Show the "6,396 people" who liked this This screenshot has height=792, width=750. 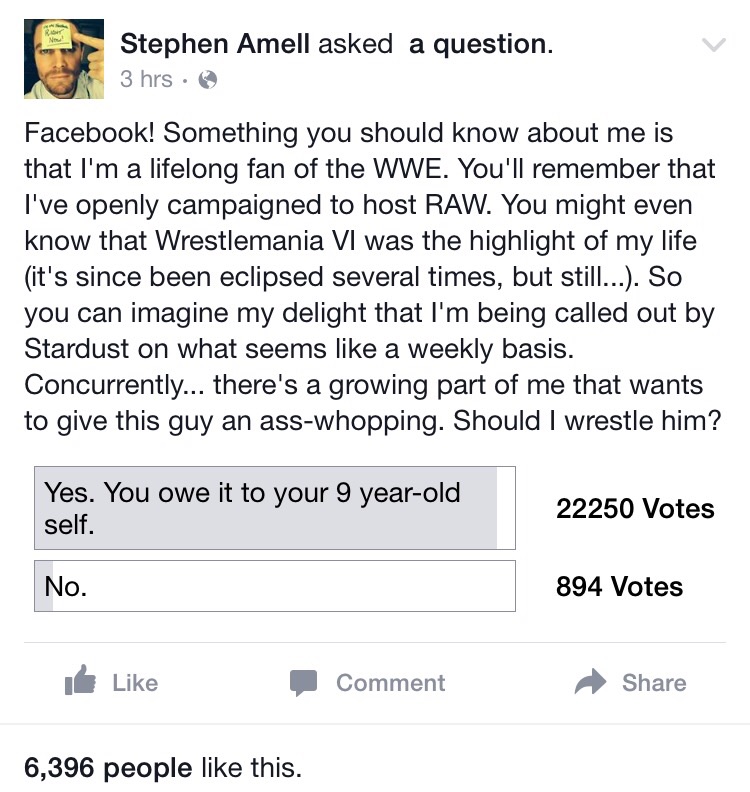[108, 768]
